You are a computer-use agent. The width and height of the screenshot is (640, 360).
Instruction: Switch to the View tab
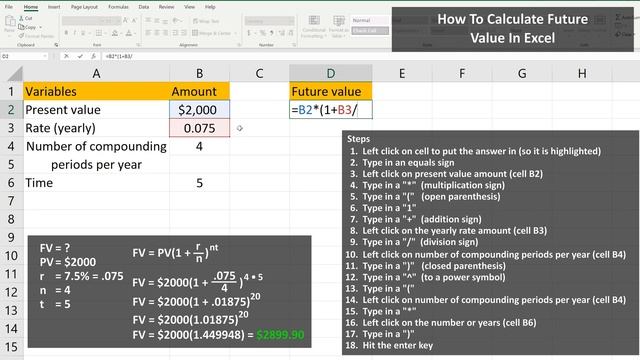tap(189, 7)
